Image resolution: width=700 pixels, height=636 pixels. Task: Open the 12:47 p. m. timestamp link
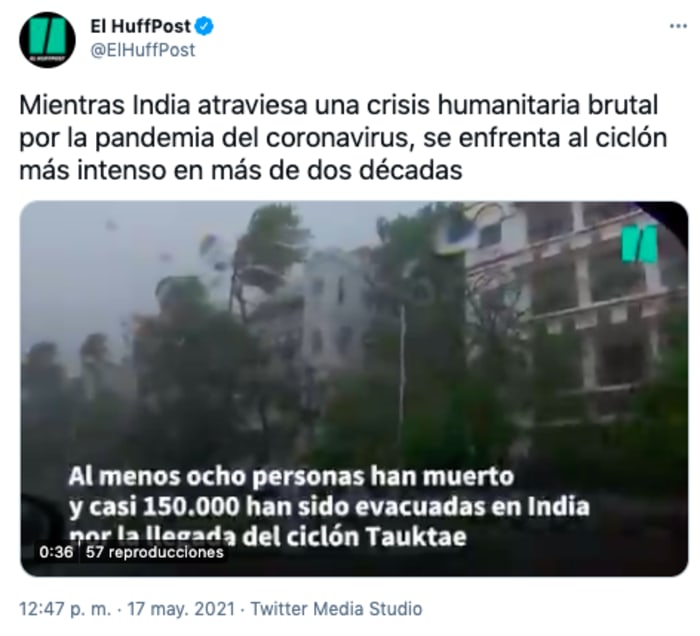point(65,609)
